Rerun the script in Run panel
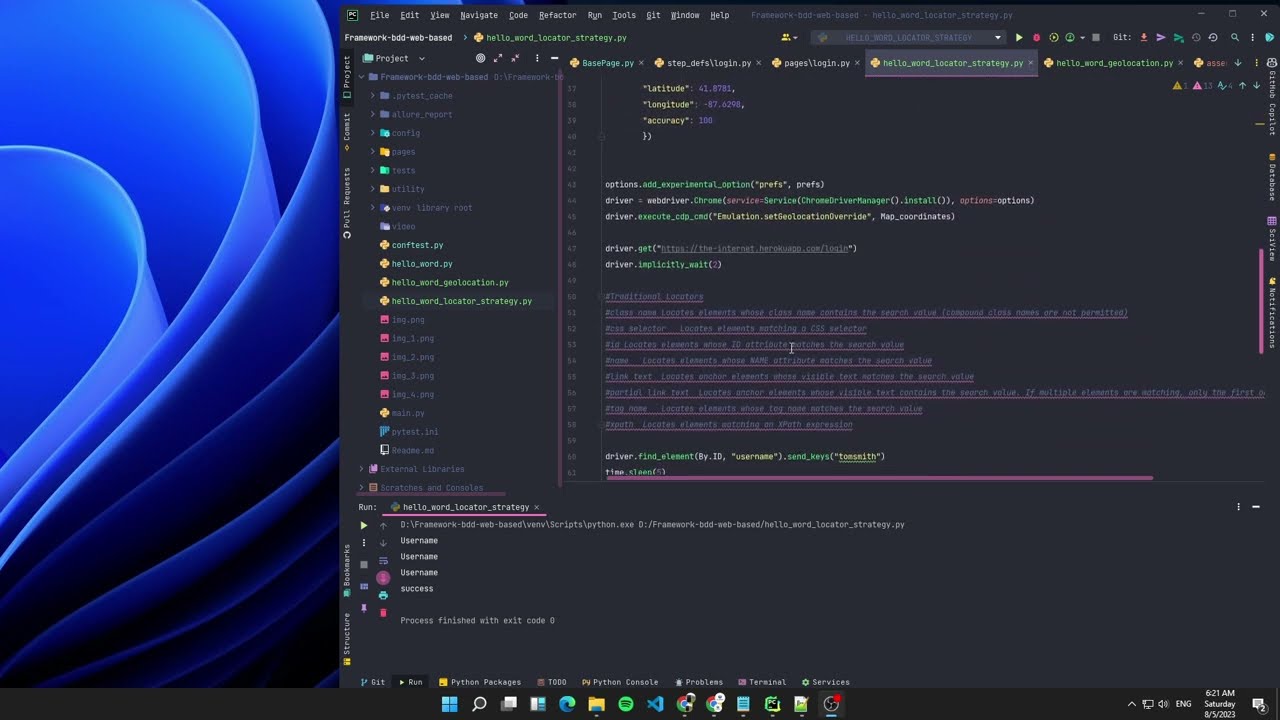The width and height of the screenshot is (1280, 720). tap(364, 525)
